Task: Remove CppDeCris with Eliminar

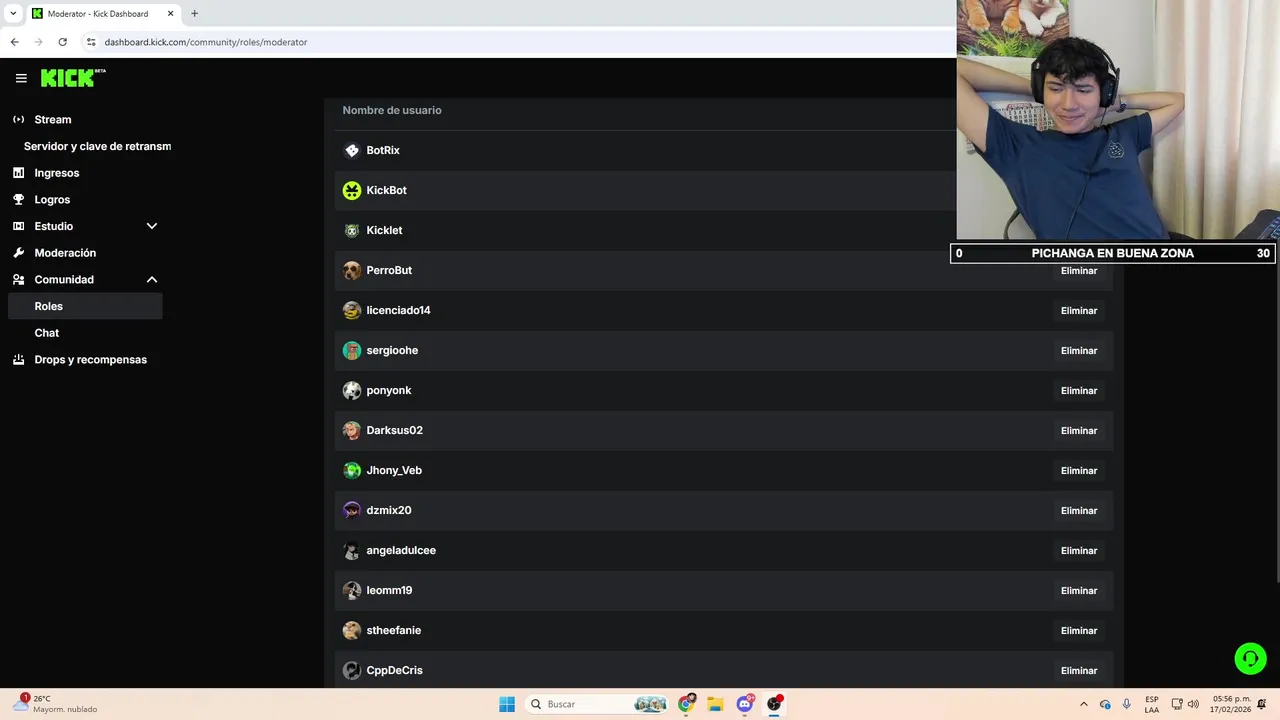Action: [1079, 670]
